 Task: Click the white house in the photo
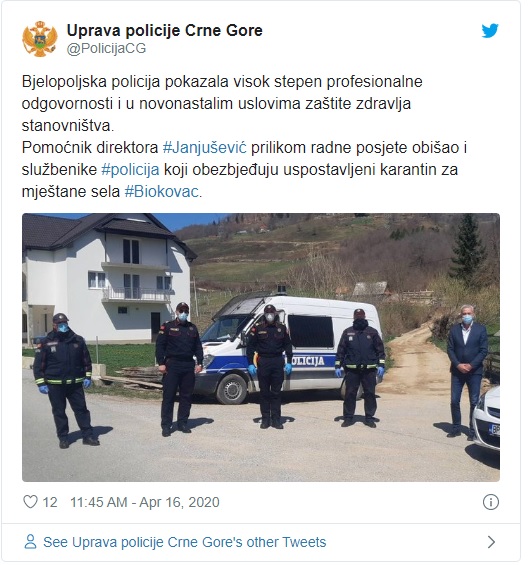(107, 279)
